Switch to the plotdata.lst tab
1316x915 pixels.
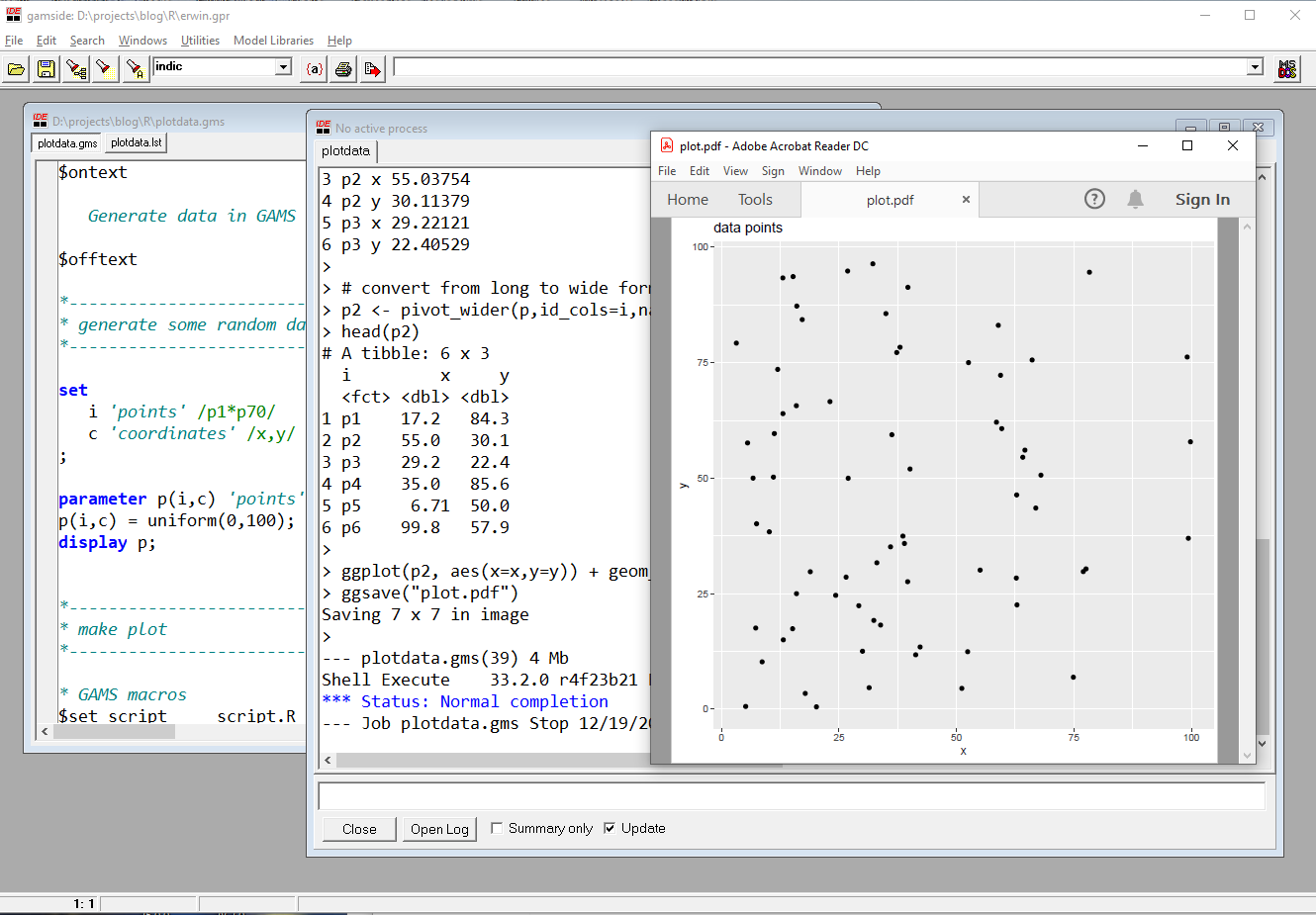[x=135, y=142]
